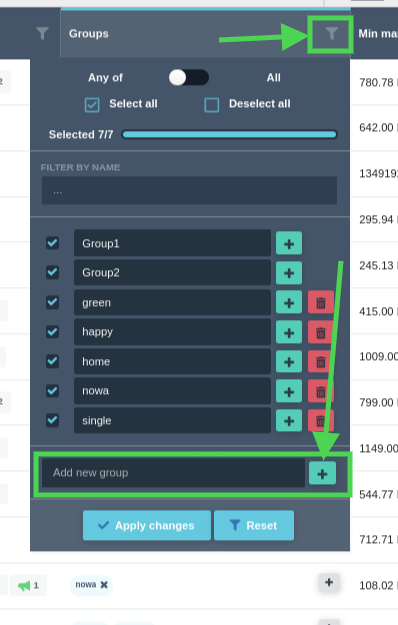Click the plus icon next to Group2
Image resolution: width=398 pixels, height=625 pixels.
pyautogui.click(x=289, y=273)
